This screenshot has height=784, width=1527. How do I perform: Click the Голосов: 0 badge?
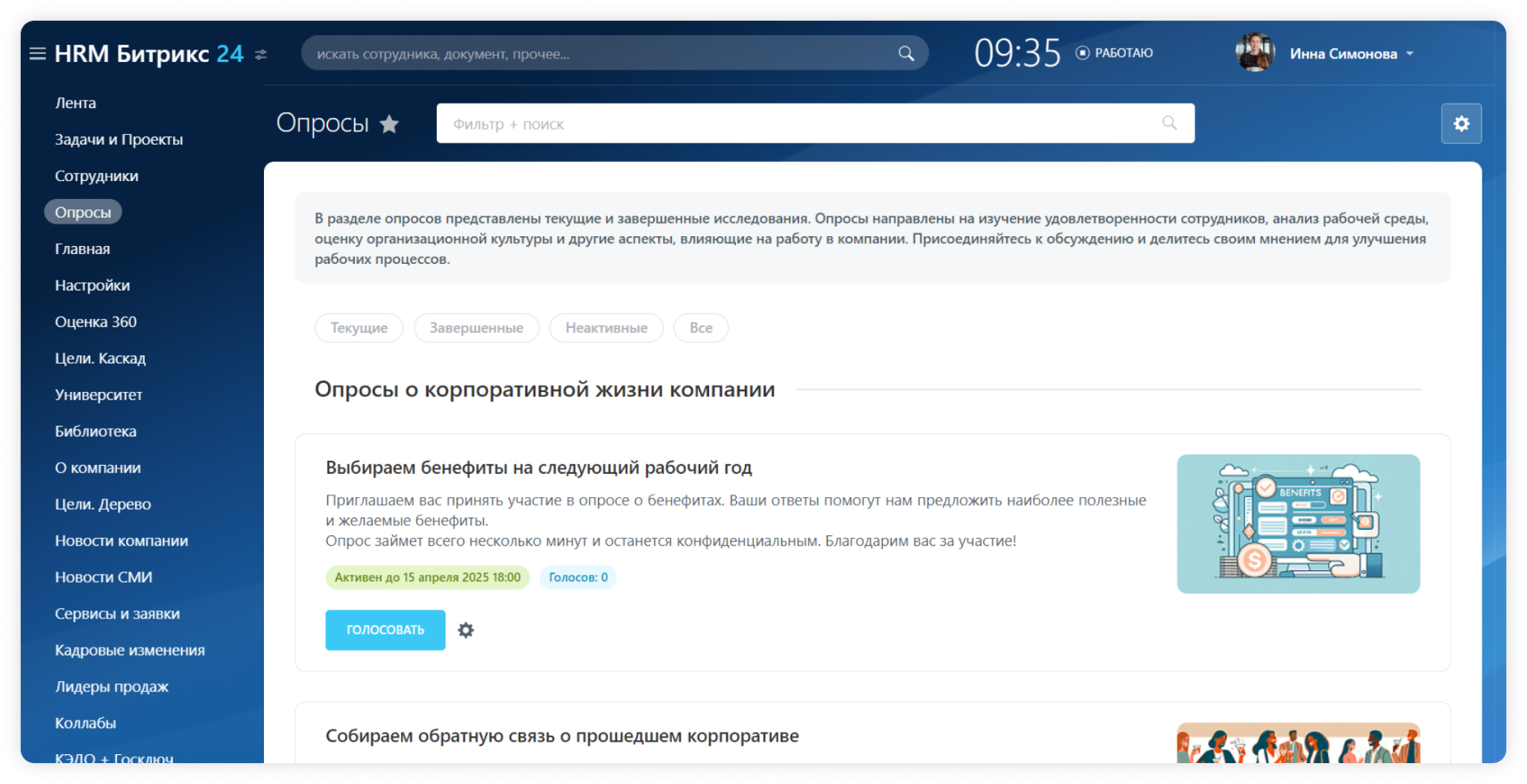[x=578, y=578]
